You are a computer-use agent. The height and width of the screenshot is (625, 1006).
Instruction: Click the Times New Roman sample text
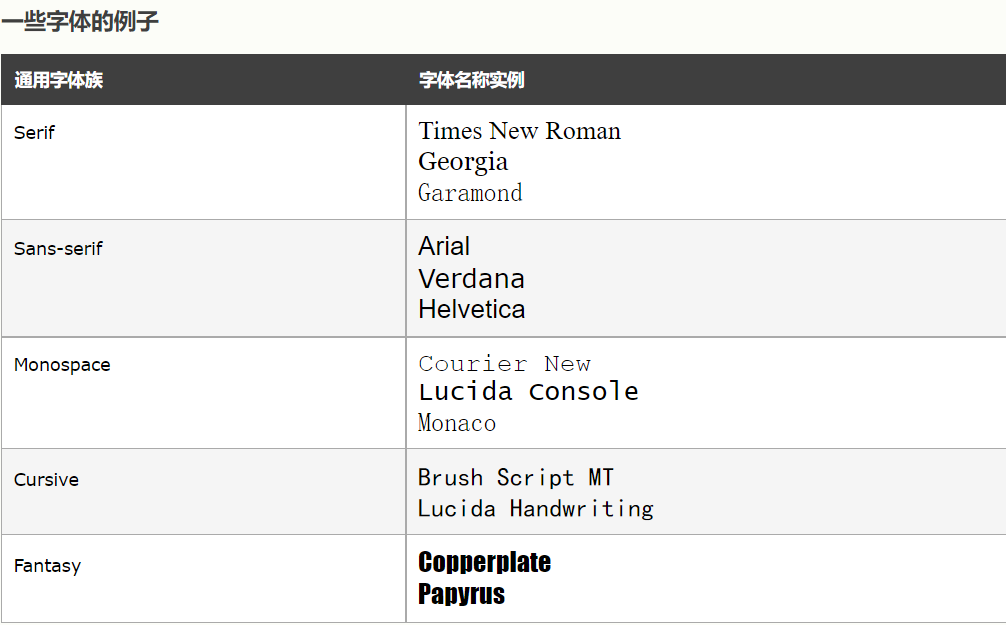(x=519, y=131)
